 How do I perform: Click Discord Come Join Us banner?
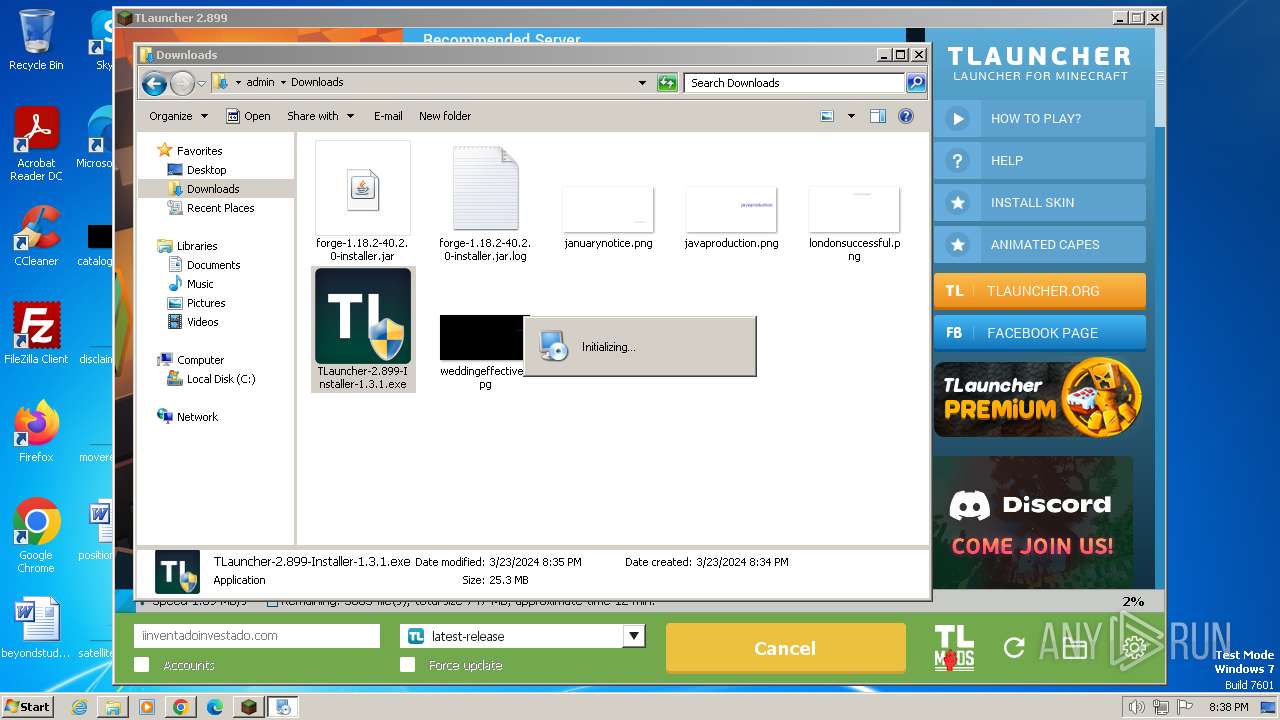[x=1033, y=522]
